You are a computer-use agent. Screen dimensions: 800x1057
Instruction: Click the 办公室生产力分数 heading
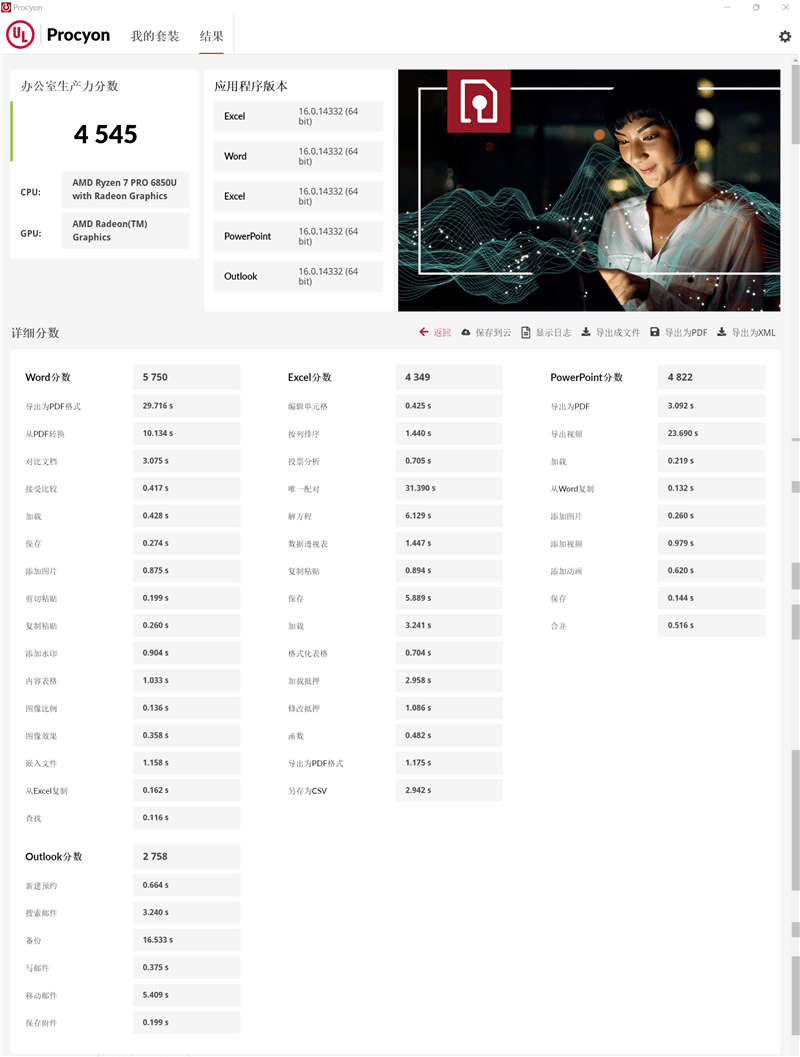(69, 86)
